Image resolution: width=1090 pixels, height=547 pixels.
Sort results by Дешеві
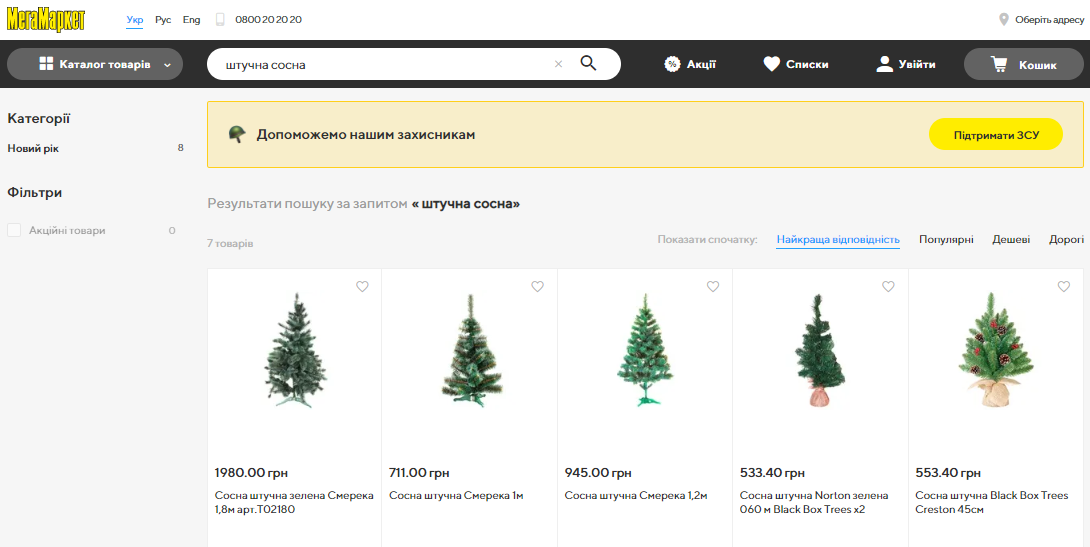click(x=1011, y=240)
